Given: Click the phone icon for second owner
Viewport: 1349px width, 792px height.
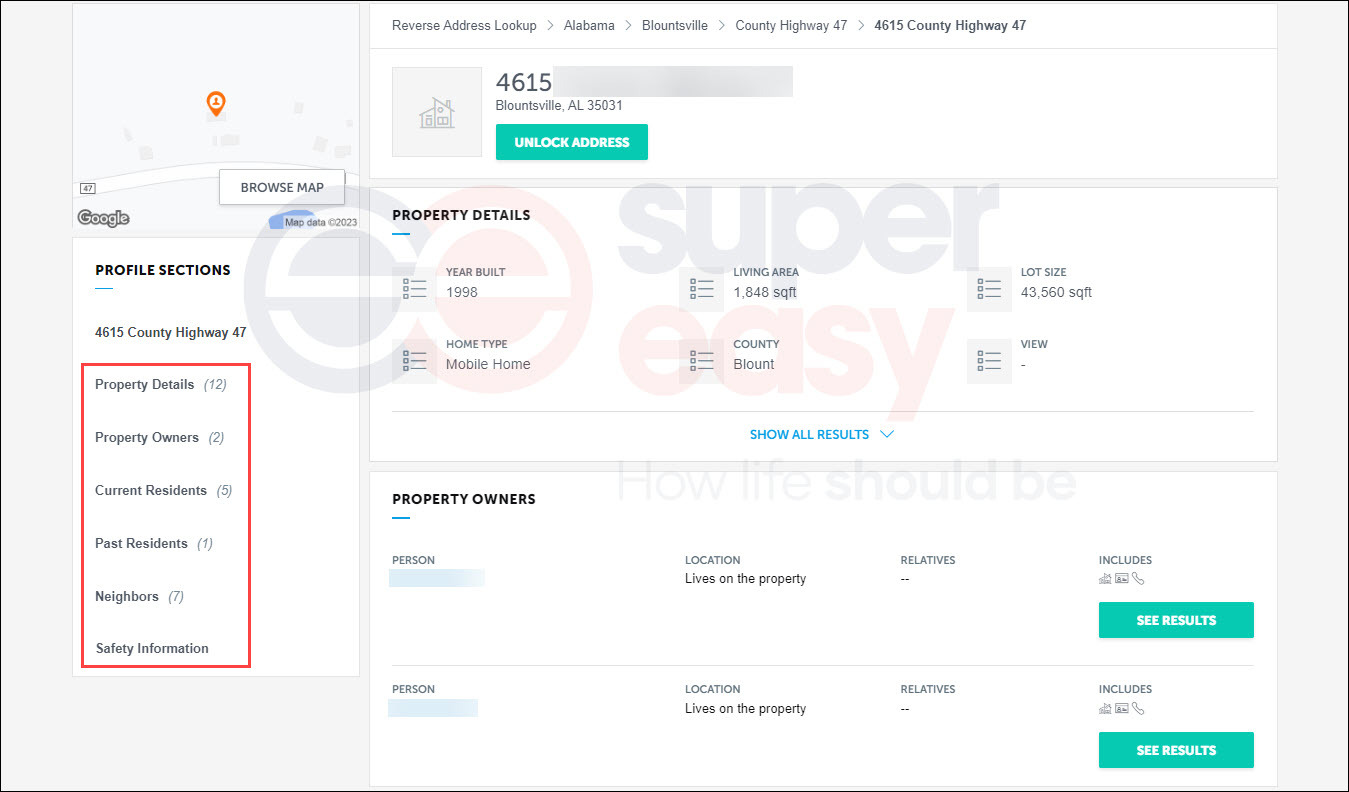Looking at the screenshot, I should pyautogui.click(x=1138, y=708).
